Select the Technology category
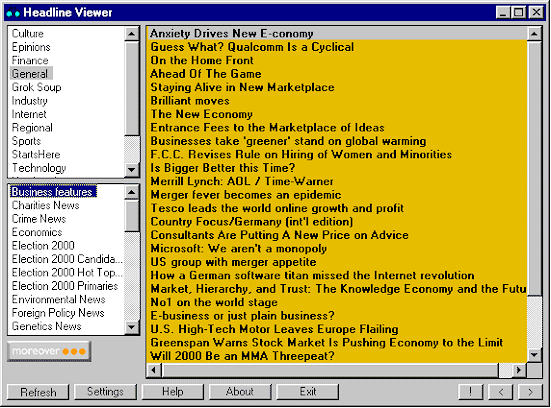 (x=39, y=168)
